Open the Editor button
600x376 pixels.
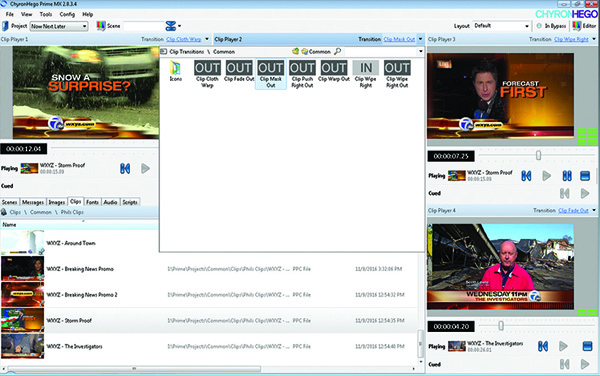click(584, 26)
